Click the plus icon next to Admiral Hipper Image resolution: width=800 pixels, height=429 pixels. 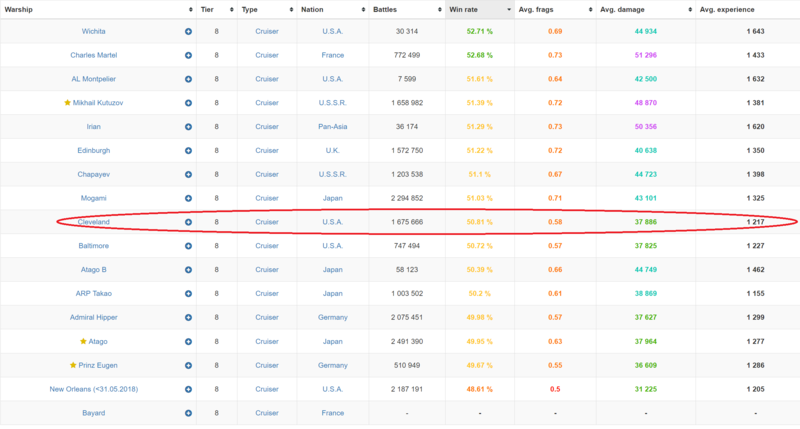coord(188,317)
